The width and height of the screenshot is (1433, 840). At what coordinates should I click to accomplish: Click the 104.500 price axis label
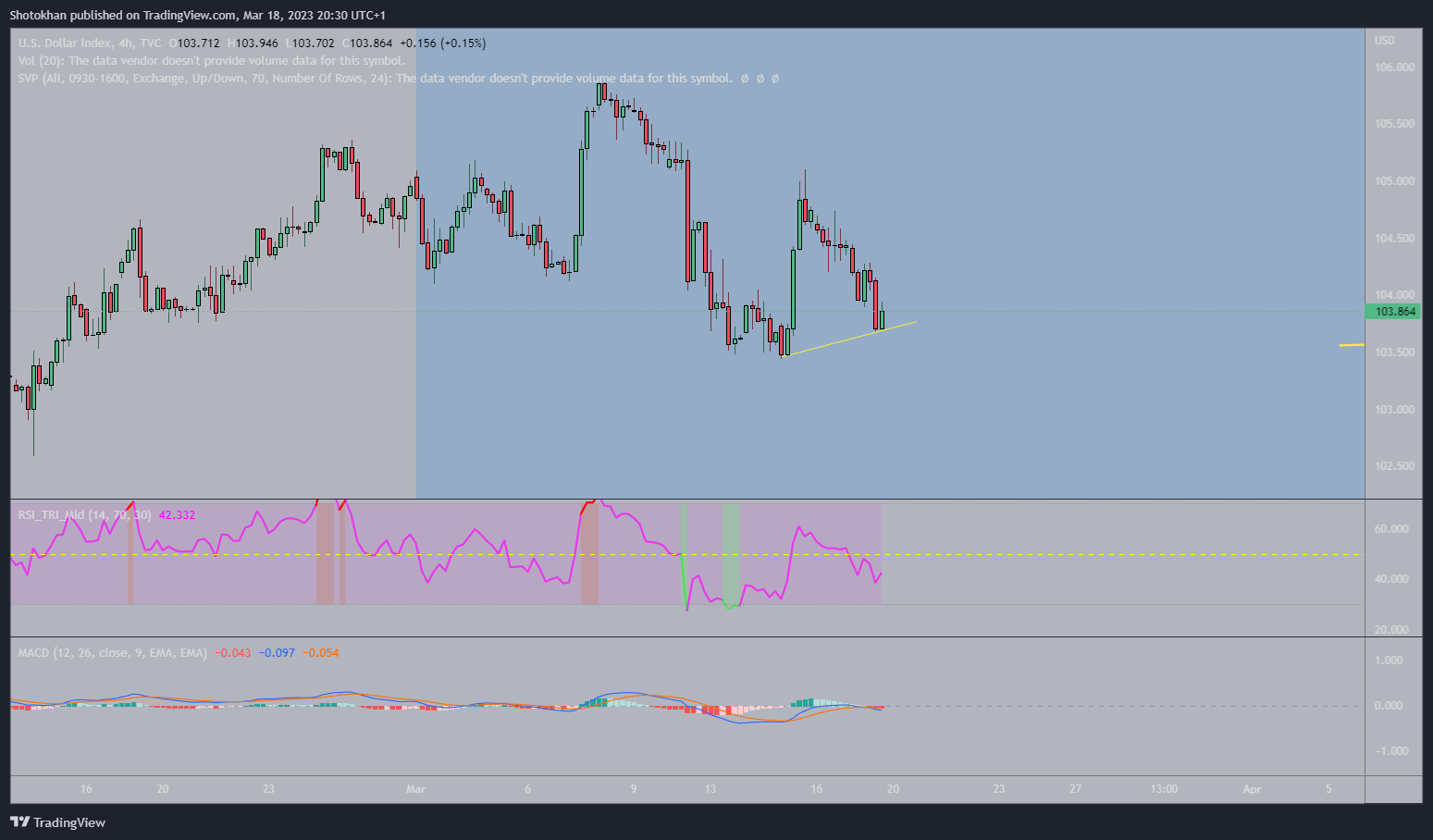(x=1394, y=239)
